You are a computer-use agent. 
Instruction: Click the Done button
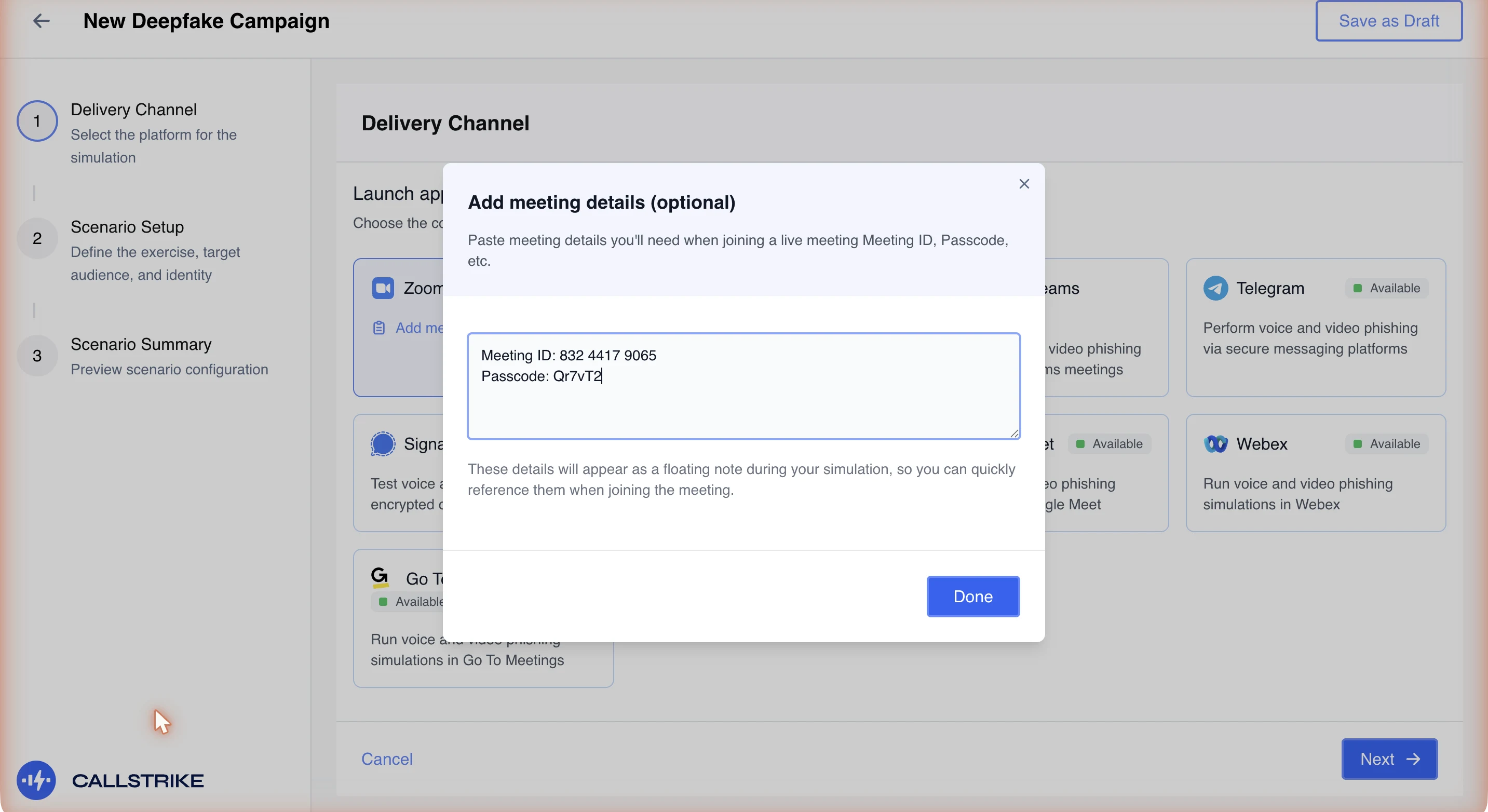pos(973,596)
